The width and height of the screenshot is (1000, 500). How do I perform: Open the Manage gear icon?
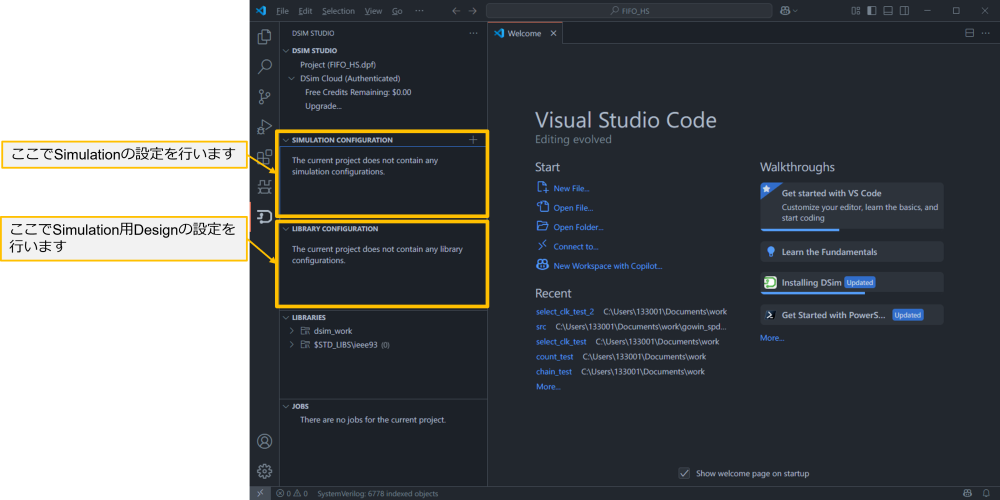(264, 471)
